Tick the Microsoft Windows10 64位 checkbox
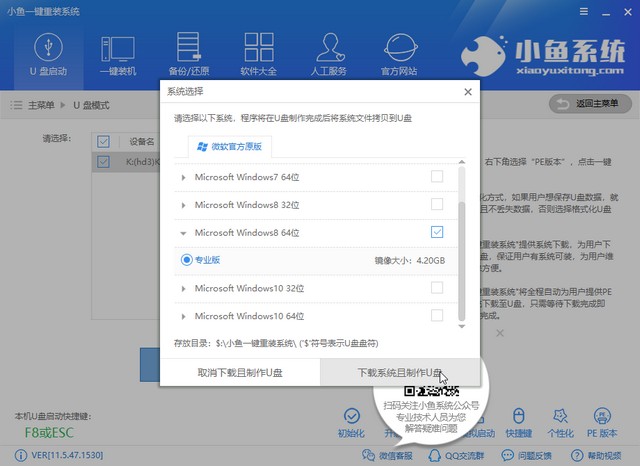 [x=436, y=316]
